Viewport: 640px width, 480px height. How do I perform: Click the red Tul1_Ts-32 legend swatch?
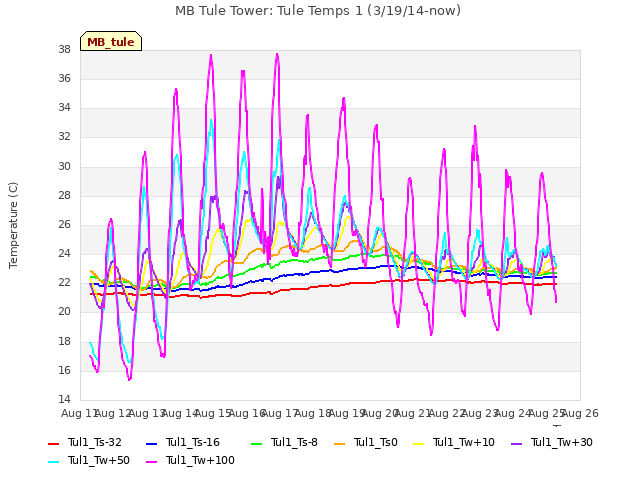pos(53,443)
